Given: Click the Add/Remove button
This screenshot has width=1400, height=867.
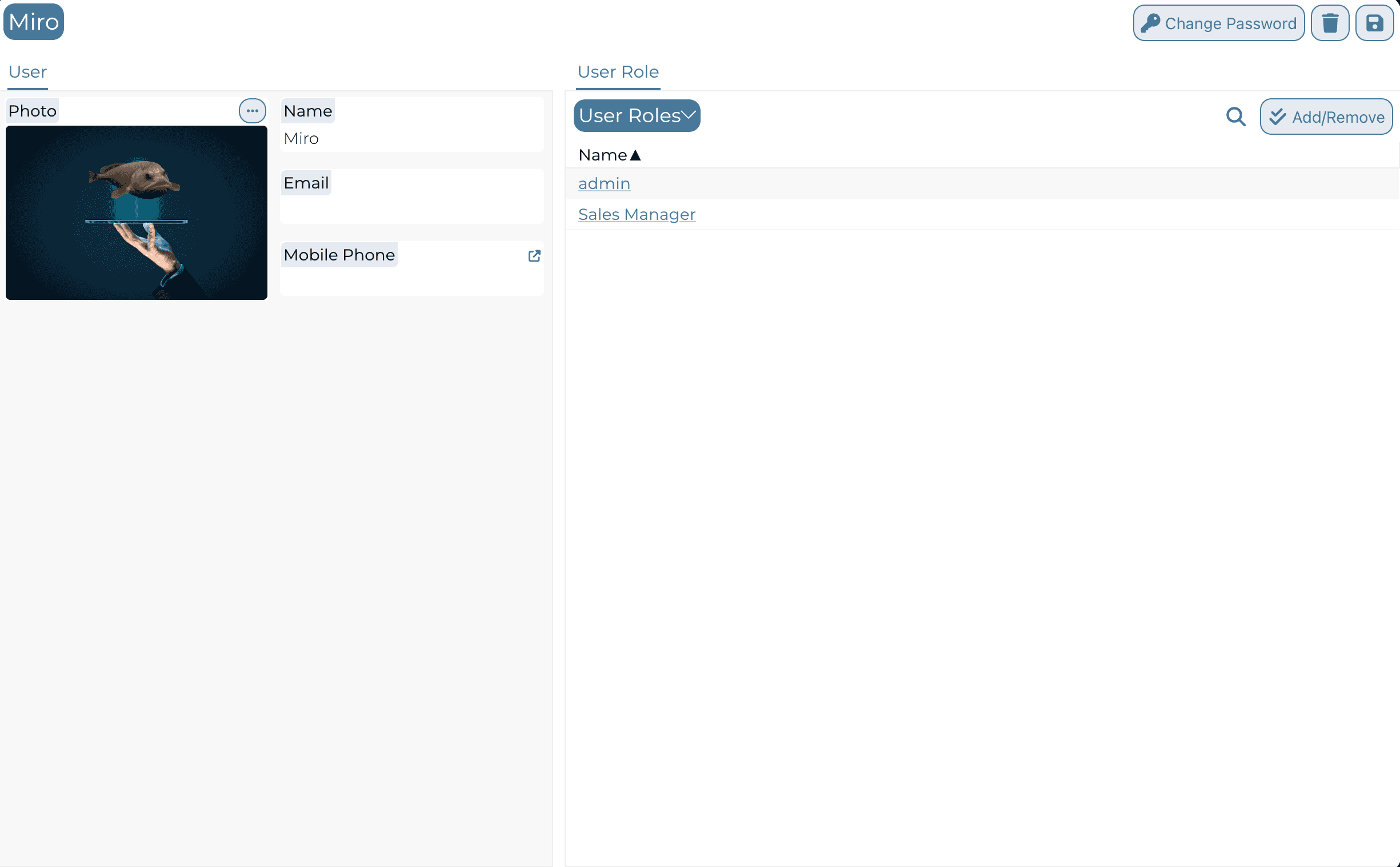Looking at the screenshot, I should [1326, 117].
